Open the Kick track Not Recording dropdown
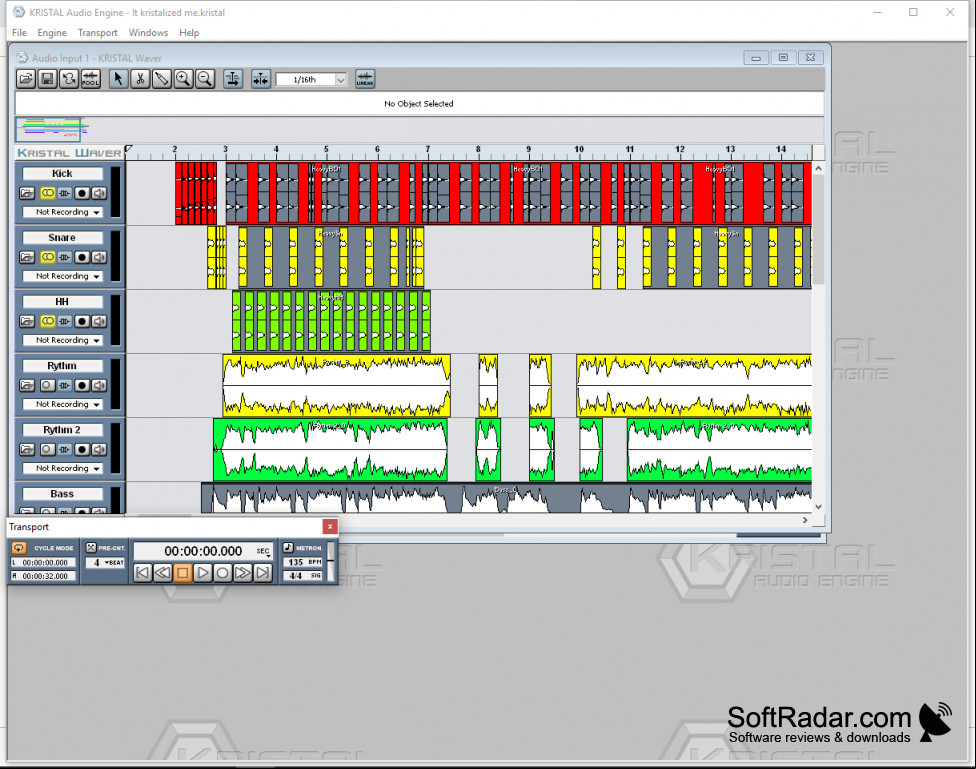 (62, 212)
